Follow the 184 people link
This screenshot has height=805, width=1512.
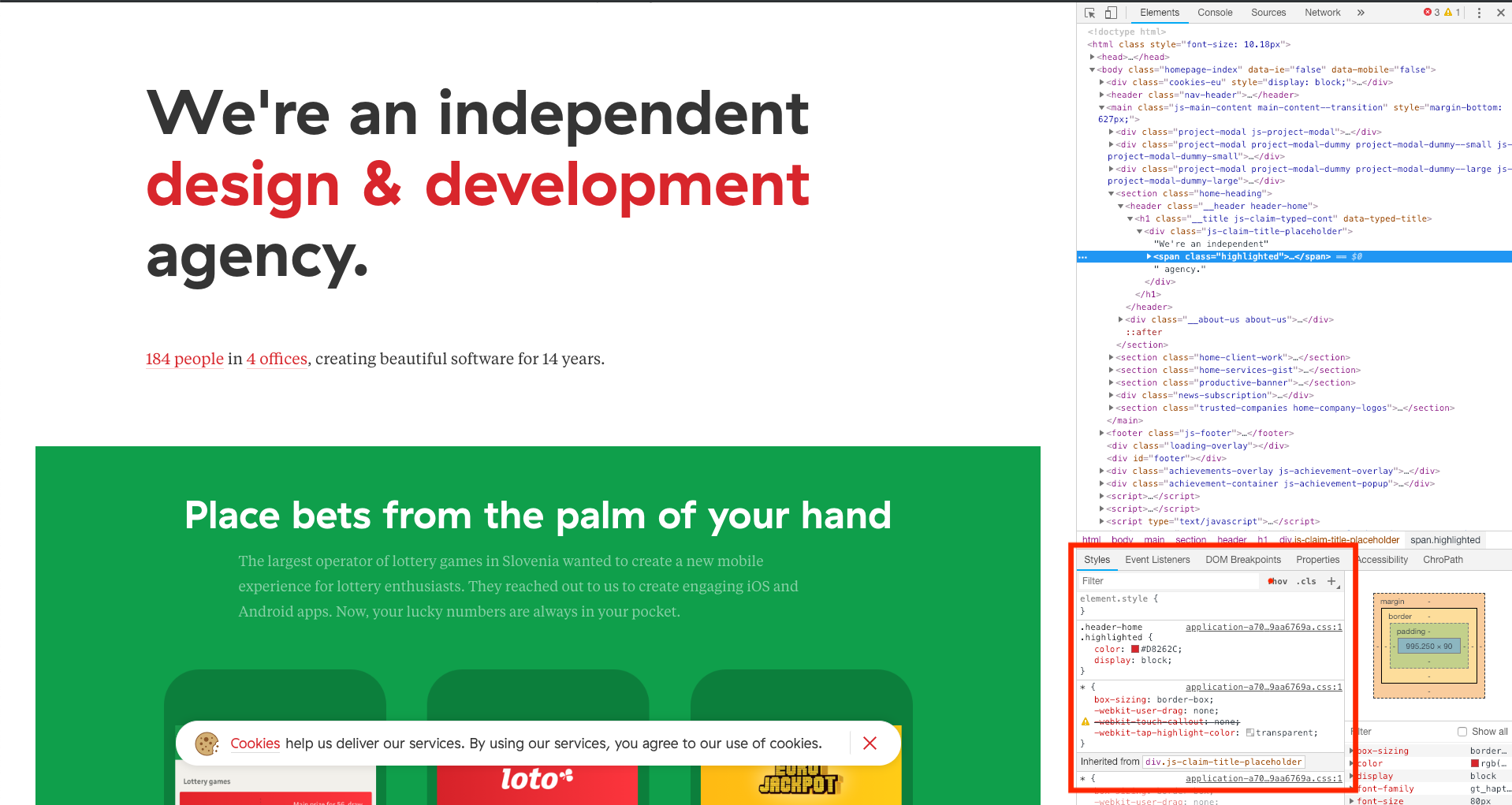pyautogui.click(x=184, y=359)
